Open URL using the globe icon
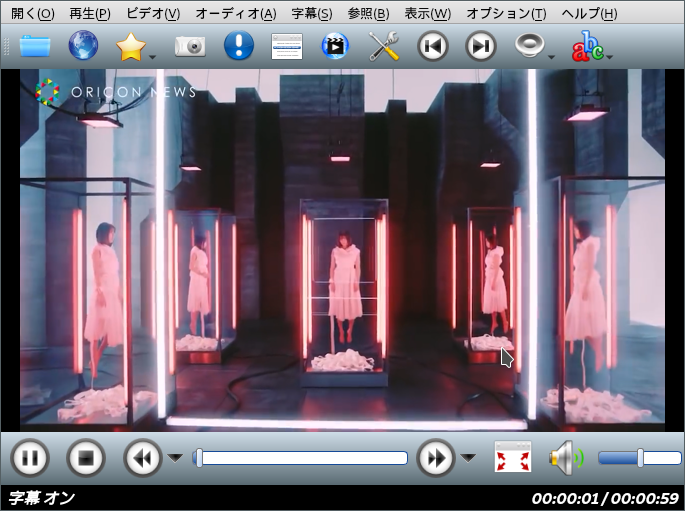 click(83, 45)
